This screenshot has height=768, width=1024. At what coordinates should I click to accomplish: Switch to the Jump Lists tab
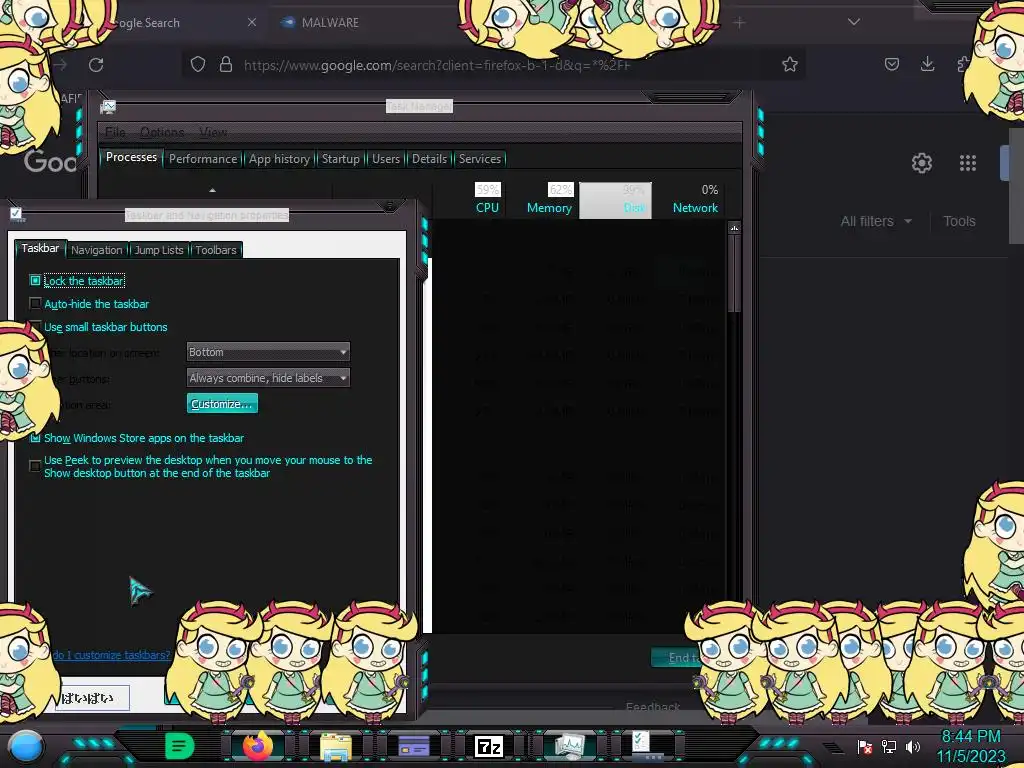click(x=159, y=250)
